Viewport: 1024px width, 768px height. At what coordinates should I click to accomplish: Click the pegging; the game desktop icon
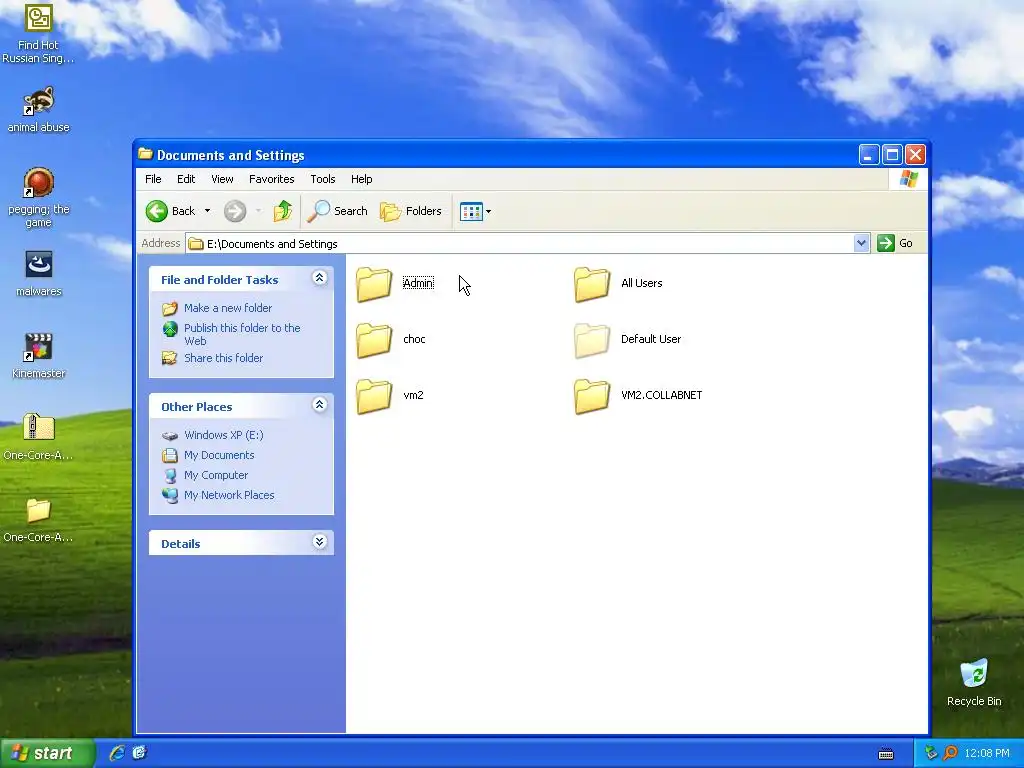(39, 182)
